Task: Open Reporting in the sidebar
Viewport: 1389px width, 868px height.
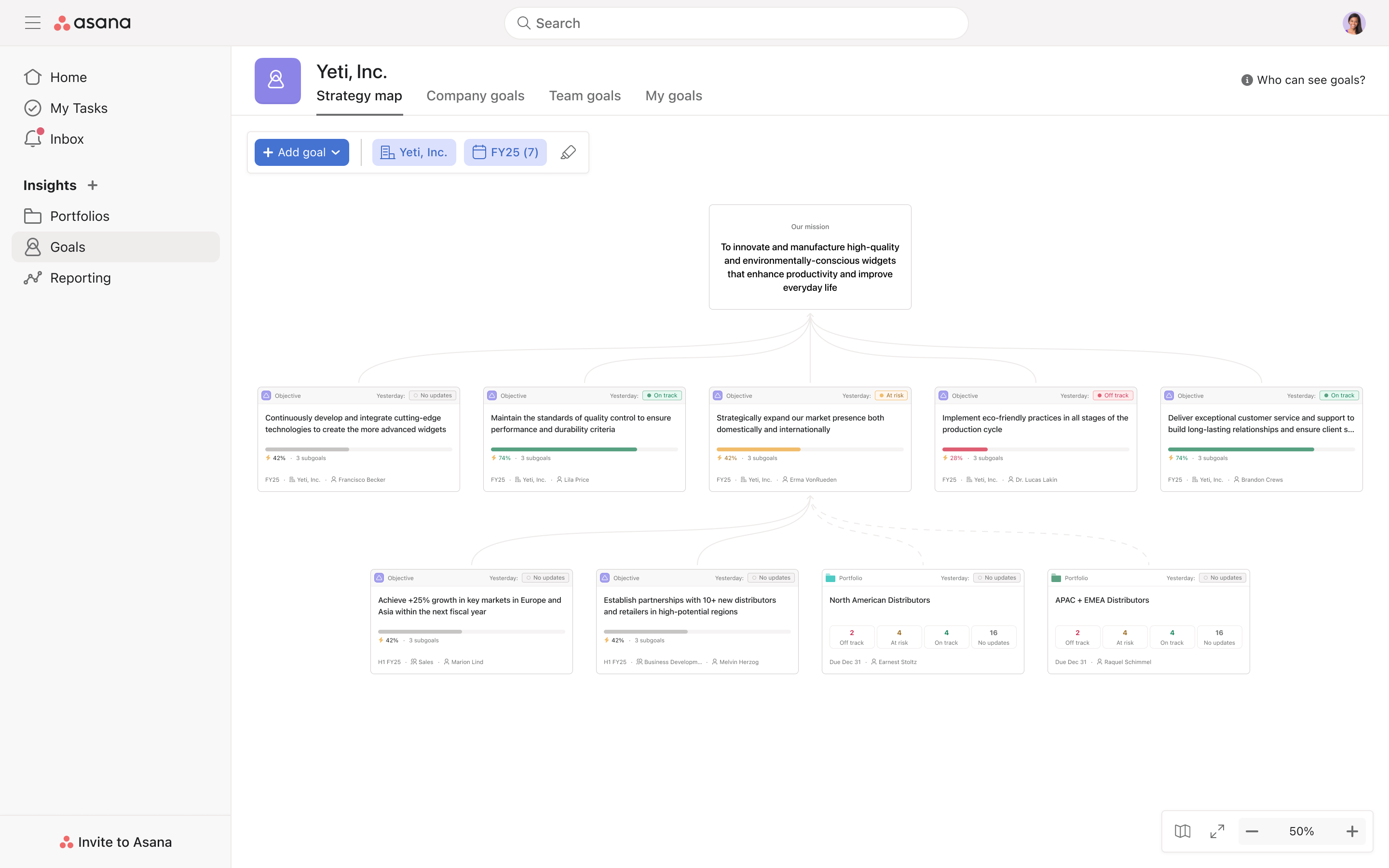Action: pos(115,278)
